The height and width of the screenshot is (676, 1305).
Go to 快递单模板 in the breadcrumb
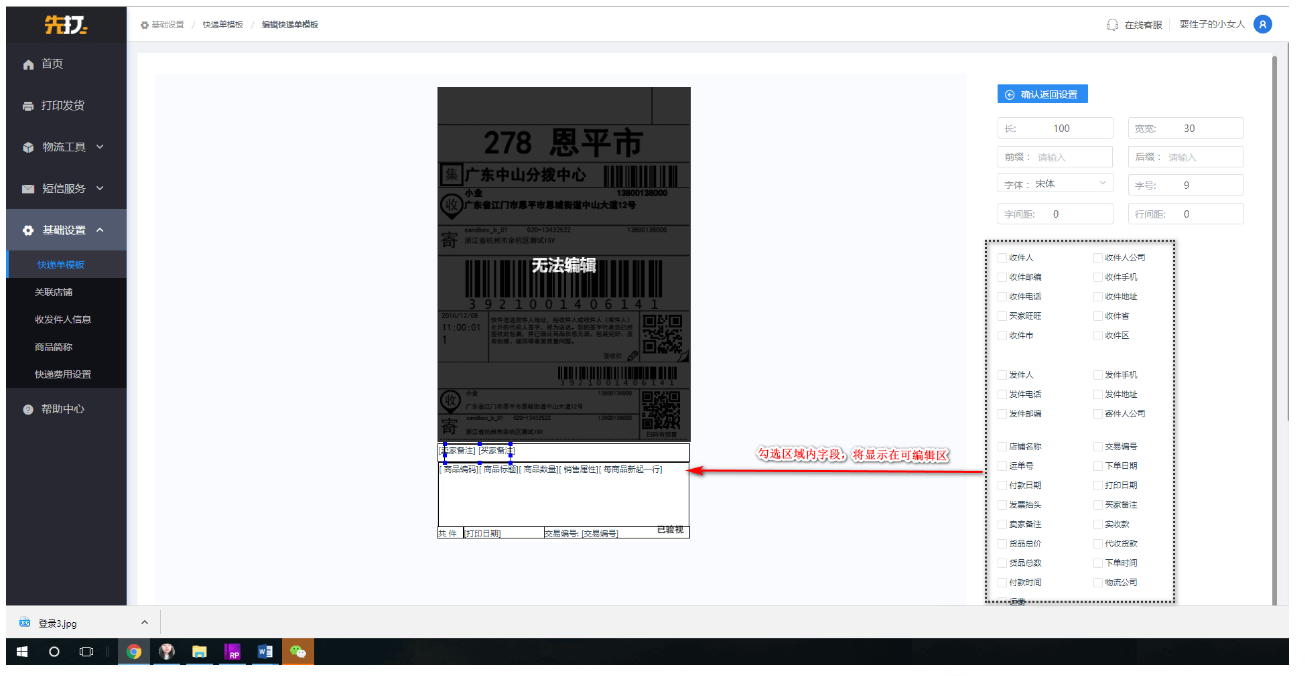223,24
